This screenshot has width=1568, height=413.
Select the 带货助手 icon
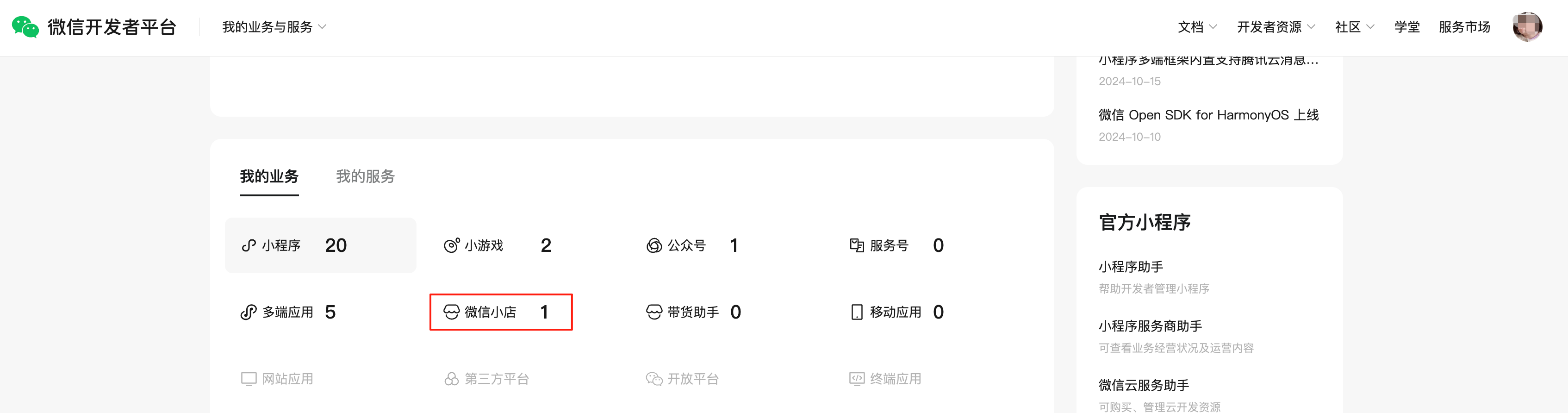click(654, 313)
